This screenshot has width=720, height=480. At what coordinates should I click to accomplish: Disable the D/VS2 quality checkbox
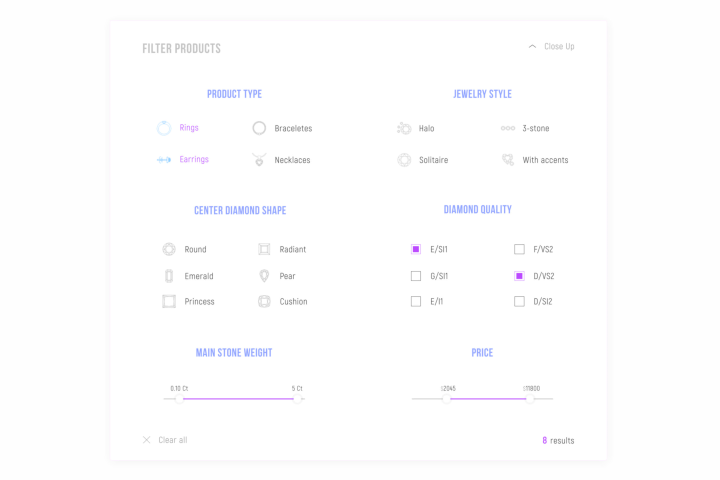pyautogui.click(x=519, y=276)
